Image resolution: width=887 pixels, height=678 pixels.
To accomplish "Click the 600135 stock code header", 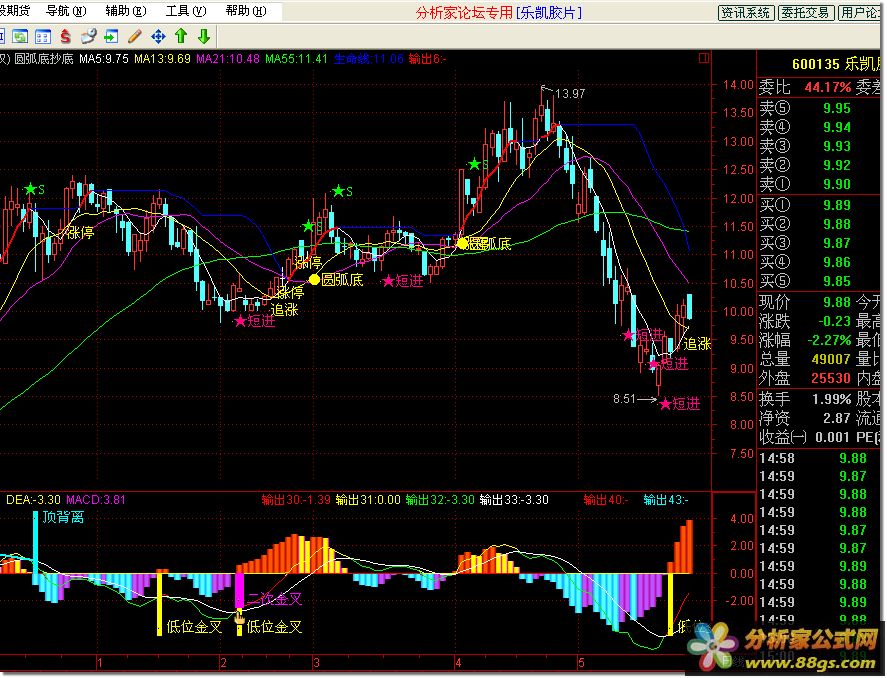I will [x=816, y=64].
